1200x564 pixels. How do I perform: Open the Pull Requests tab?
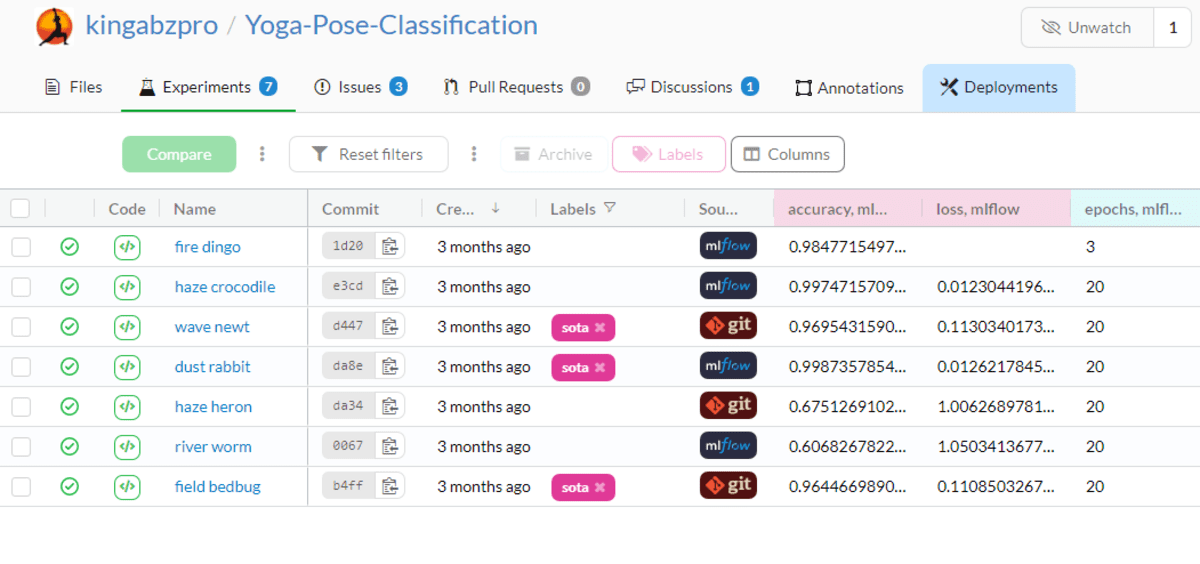click(516, 87)
